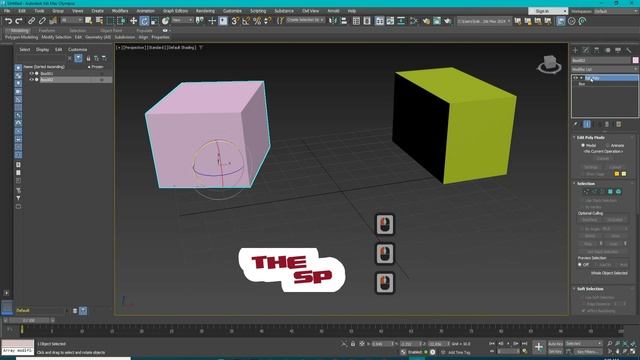Select the Select and Link tool
Screen dimensions: 640x360
click(31, 21)
